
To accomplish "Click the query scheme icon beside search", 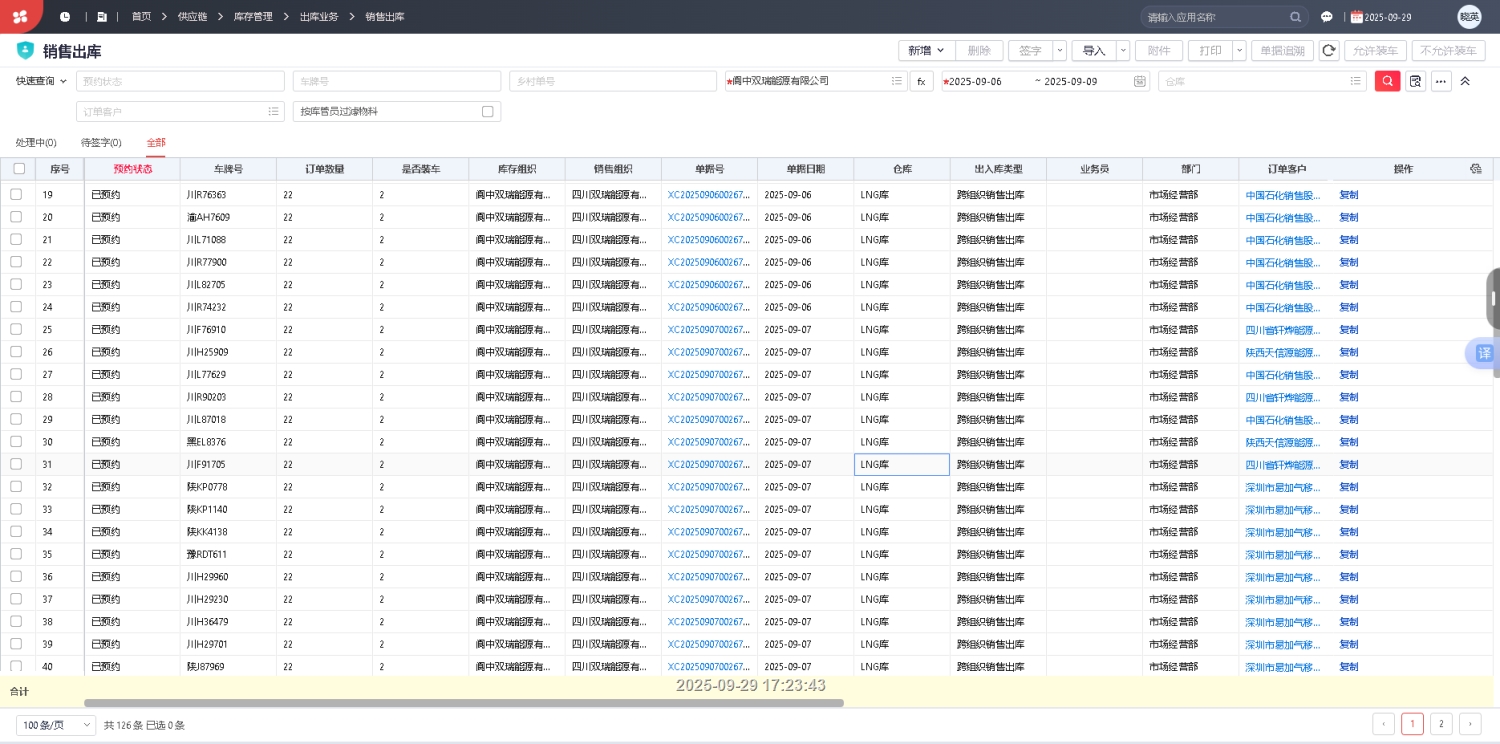I will 1415,81.
